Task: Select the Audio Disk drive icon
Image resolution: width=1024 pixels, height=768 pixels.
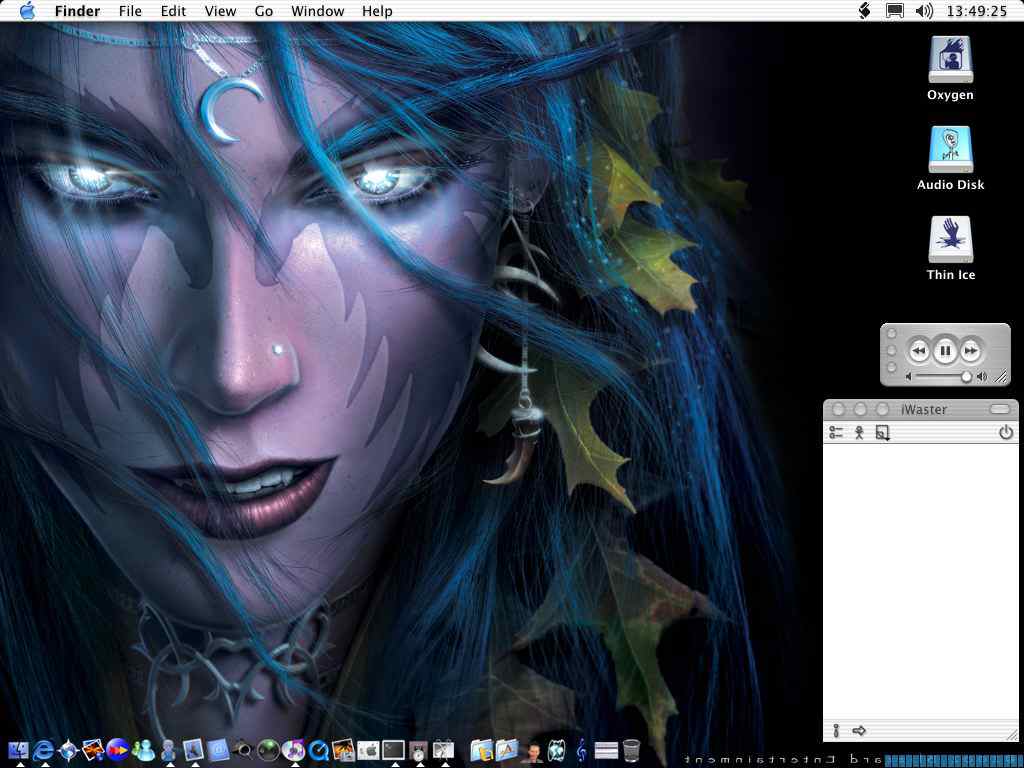Action: coord(950,150)
